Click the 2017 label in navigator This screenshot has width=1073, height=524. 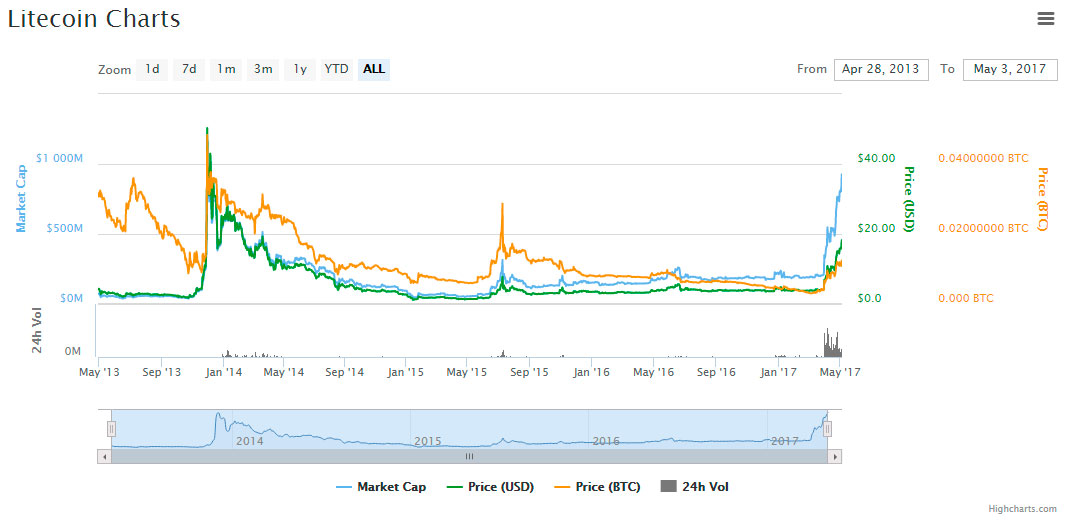[x=785, y=441]
